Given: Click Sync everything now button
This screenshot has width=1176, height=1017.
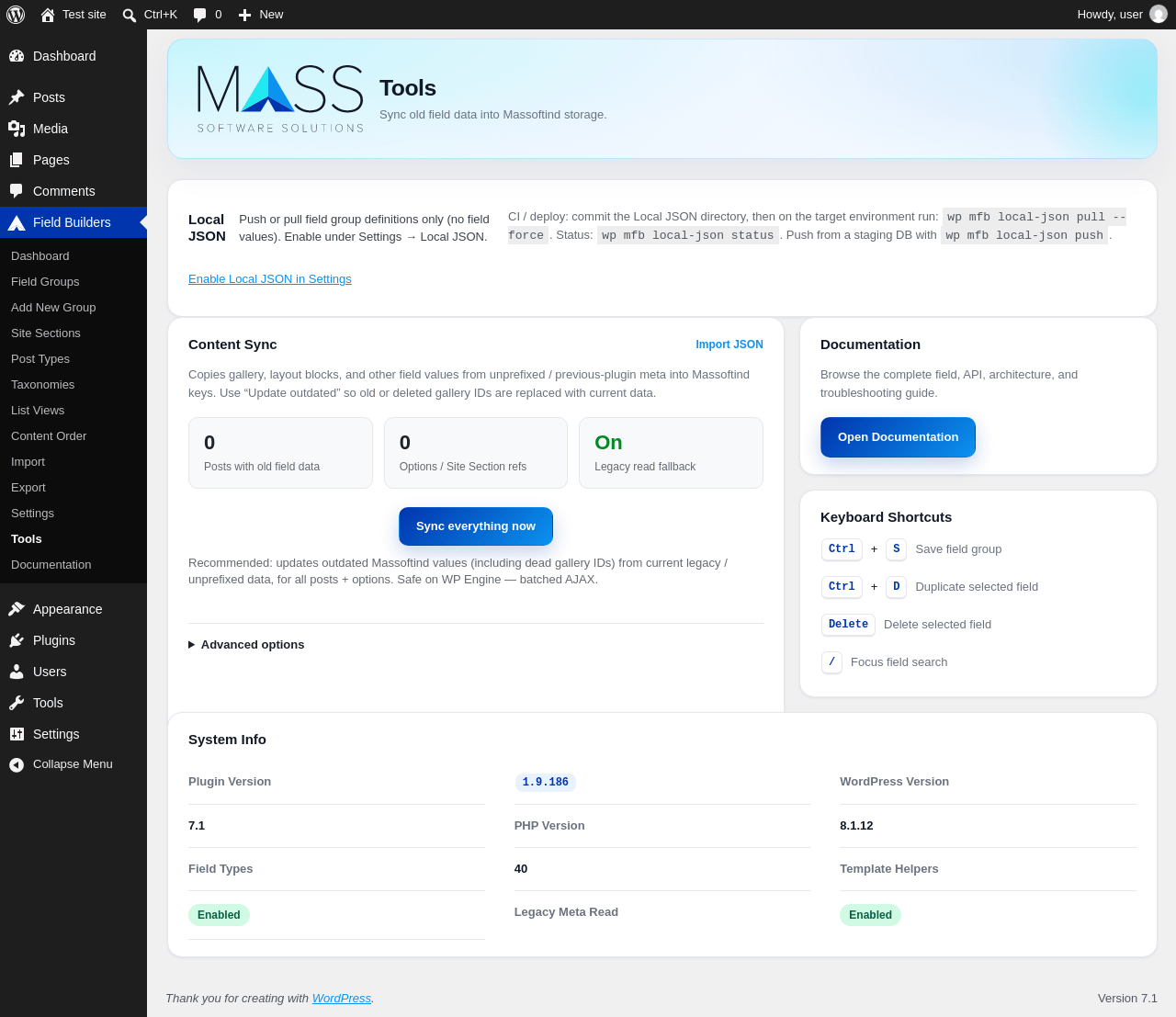Looking at the screenshot, I should pos(476,526).
